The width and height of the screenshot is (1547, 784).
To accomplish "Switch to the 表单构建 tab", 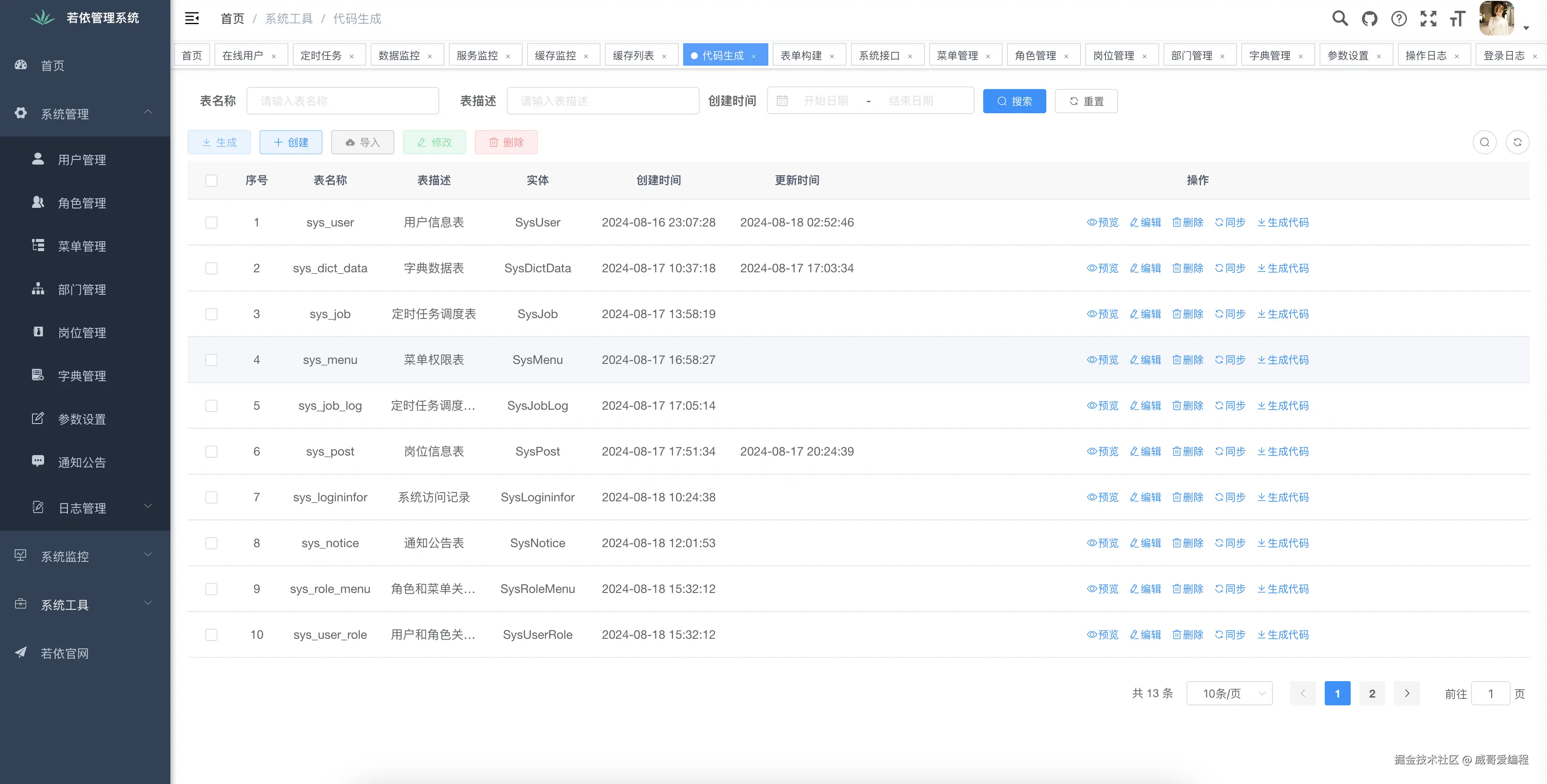I will click(x=801, y=55).
